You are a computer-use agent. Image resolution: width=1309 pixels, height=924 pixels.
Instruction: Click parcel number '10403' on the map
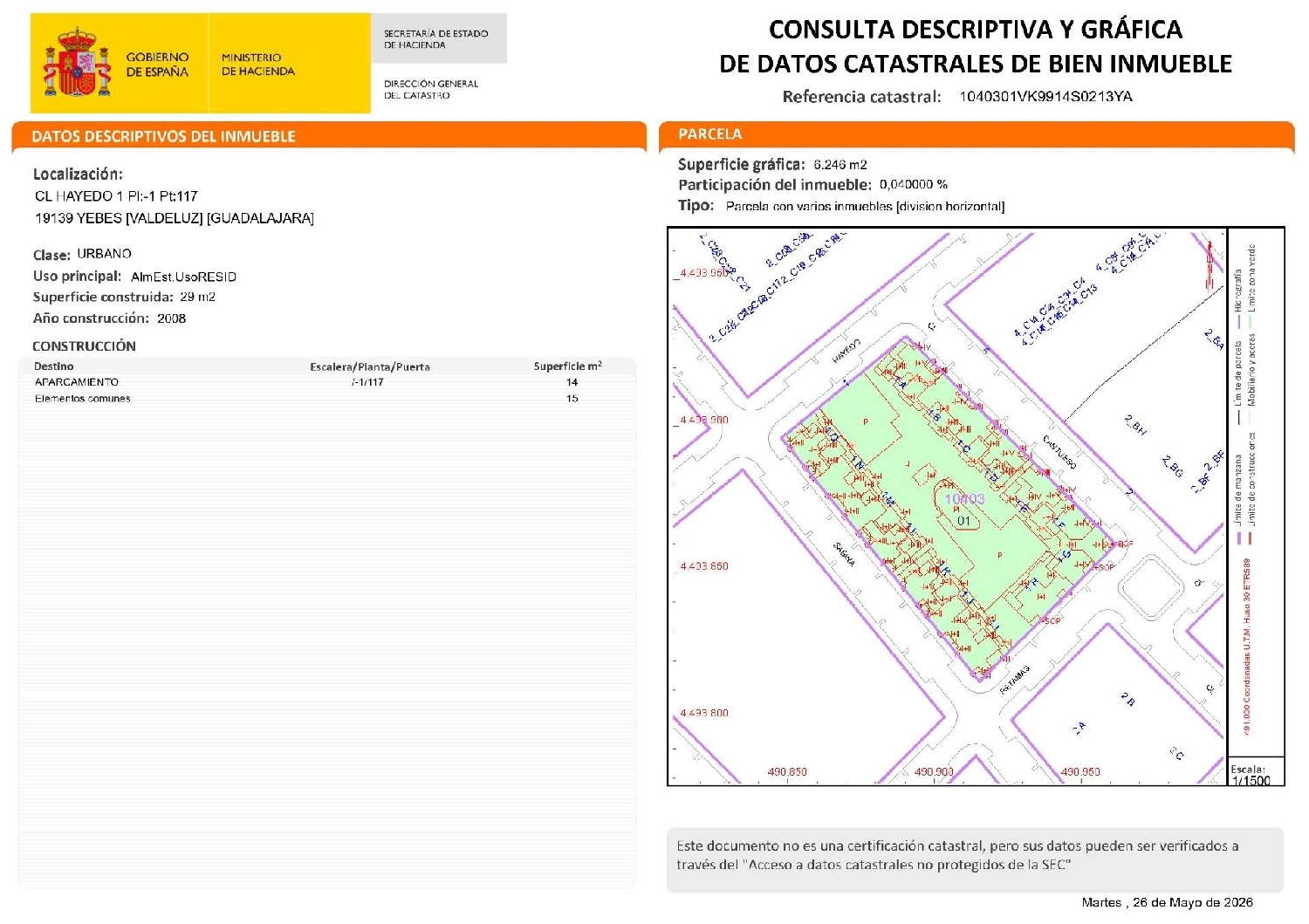(x=964, y=499)
